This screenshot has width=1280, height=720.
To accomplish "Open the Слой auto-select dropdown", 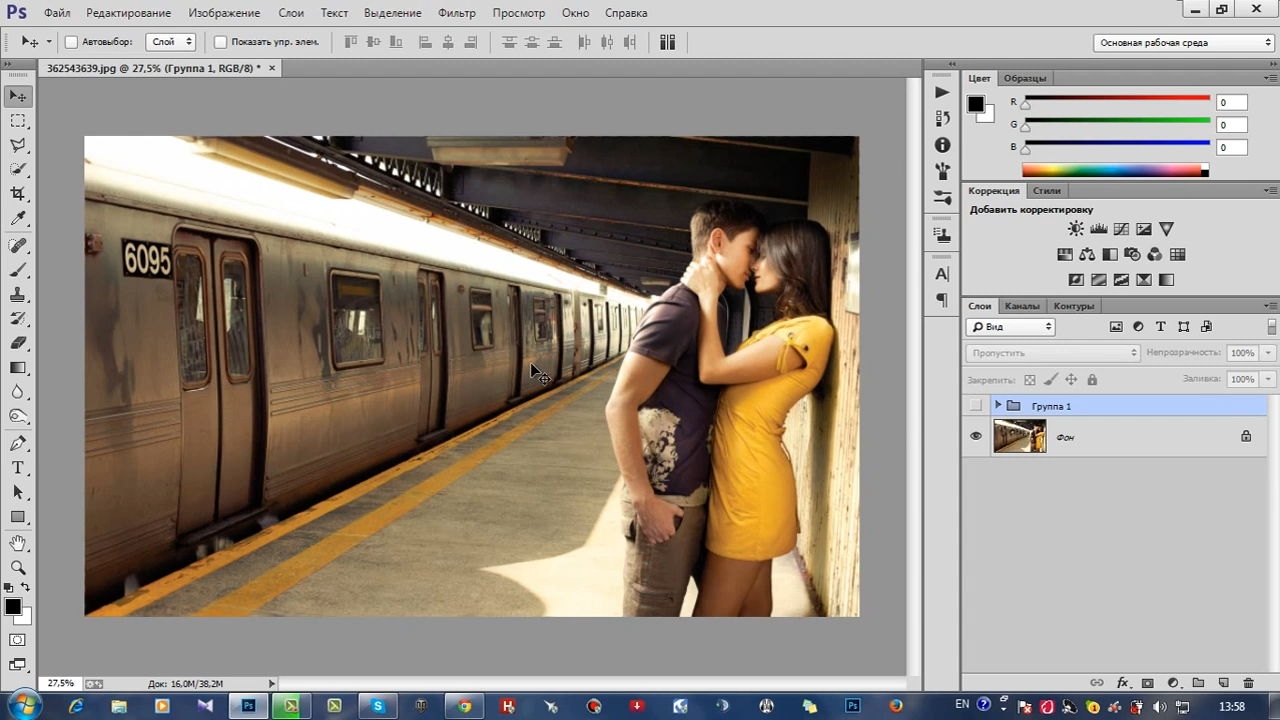I will click(x=170, y=42).
